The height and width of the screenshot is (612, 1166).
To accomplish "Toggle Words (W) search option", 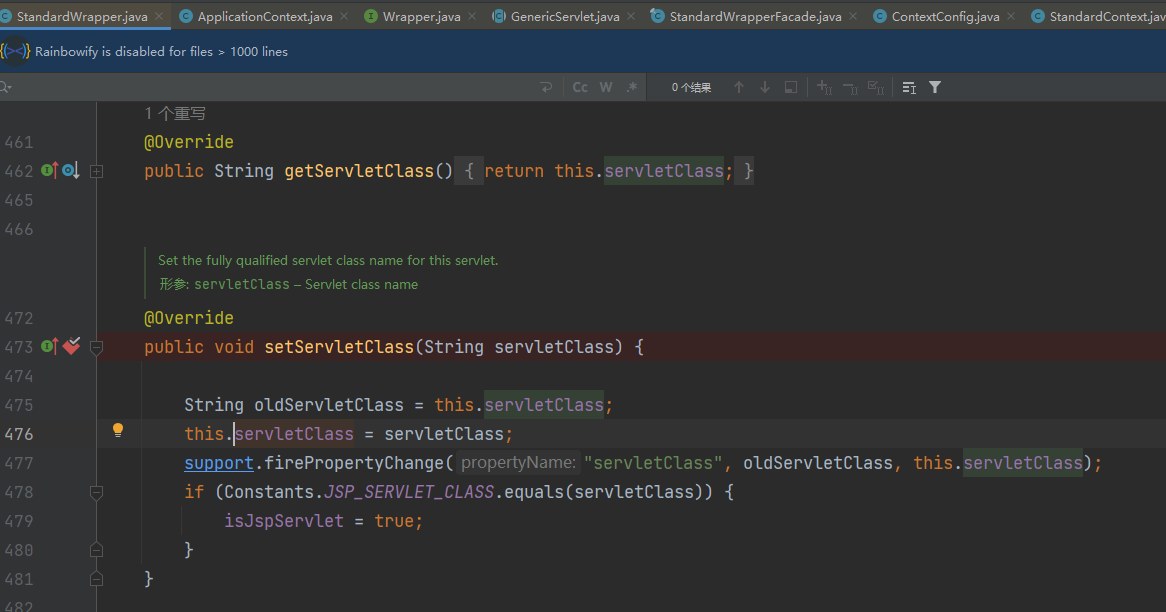I will click(x=606, y=88).
